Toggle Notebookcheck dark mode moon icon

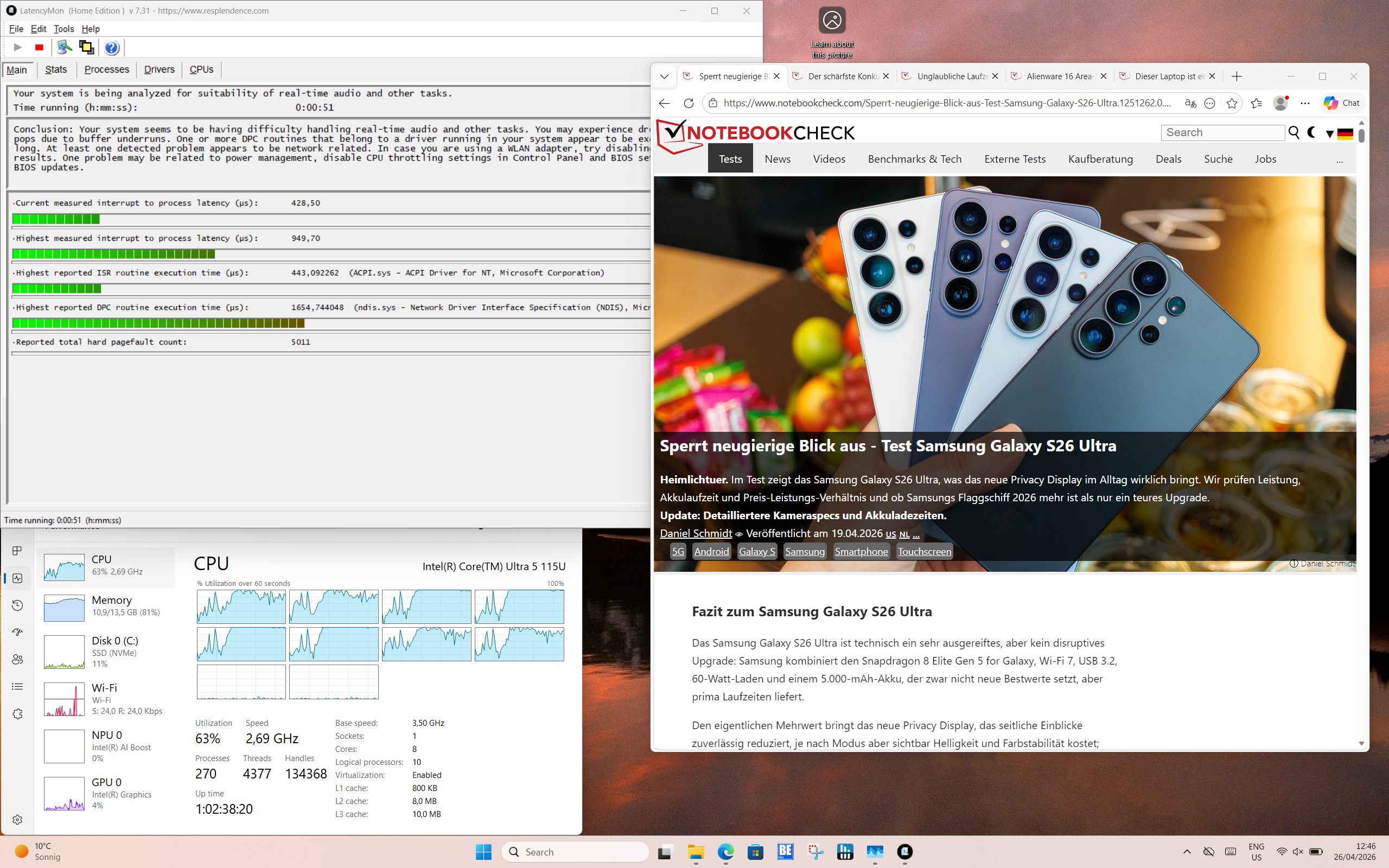tap(1311, 132)
